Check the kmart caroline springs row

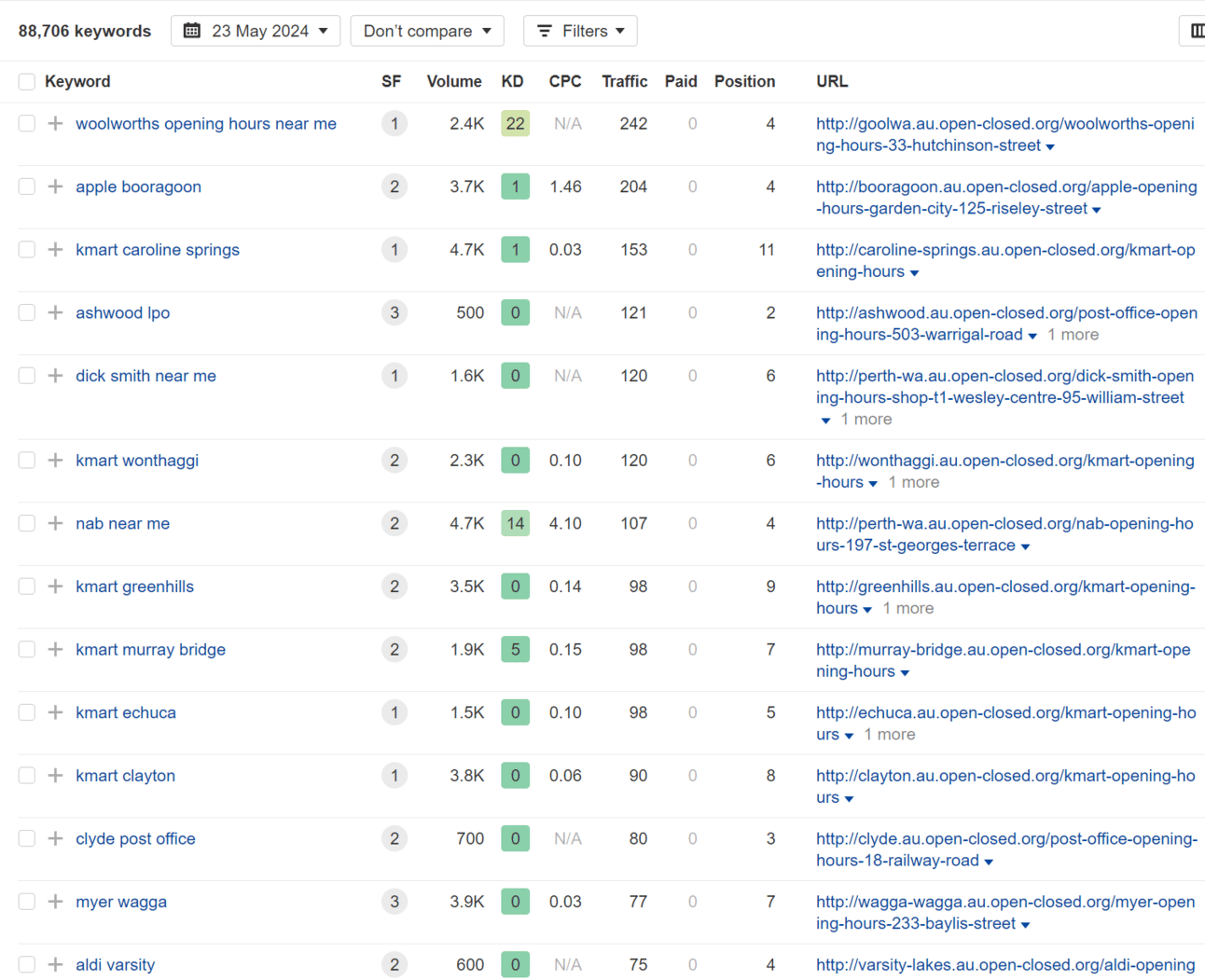pyautogui.click(x=27, y=250)
